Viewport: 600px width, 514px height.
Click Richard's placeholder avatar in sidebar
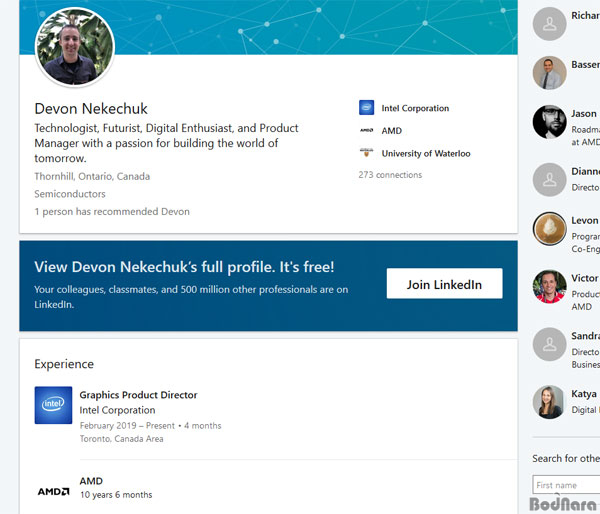[549, 24]
